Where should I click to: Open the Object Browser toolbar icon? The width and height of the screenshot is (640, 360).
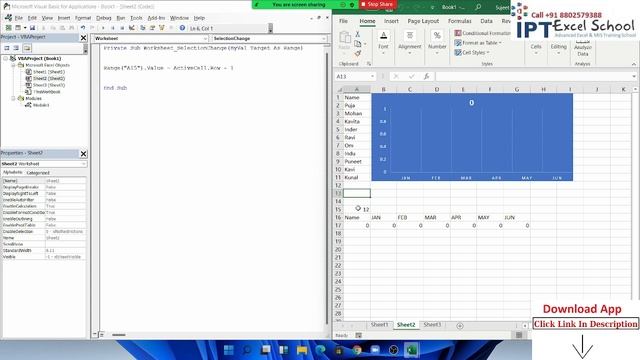[x=162, y=28]
